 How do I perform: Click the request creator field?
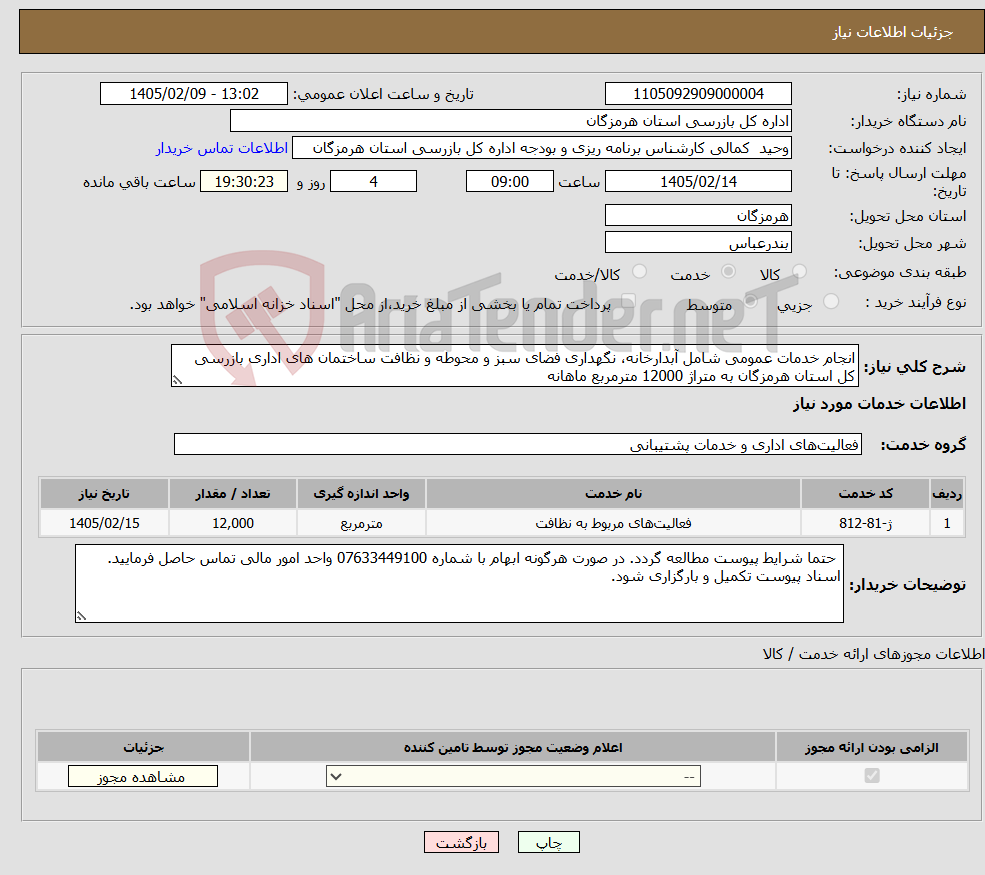[541, 148]
